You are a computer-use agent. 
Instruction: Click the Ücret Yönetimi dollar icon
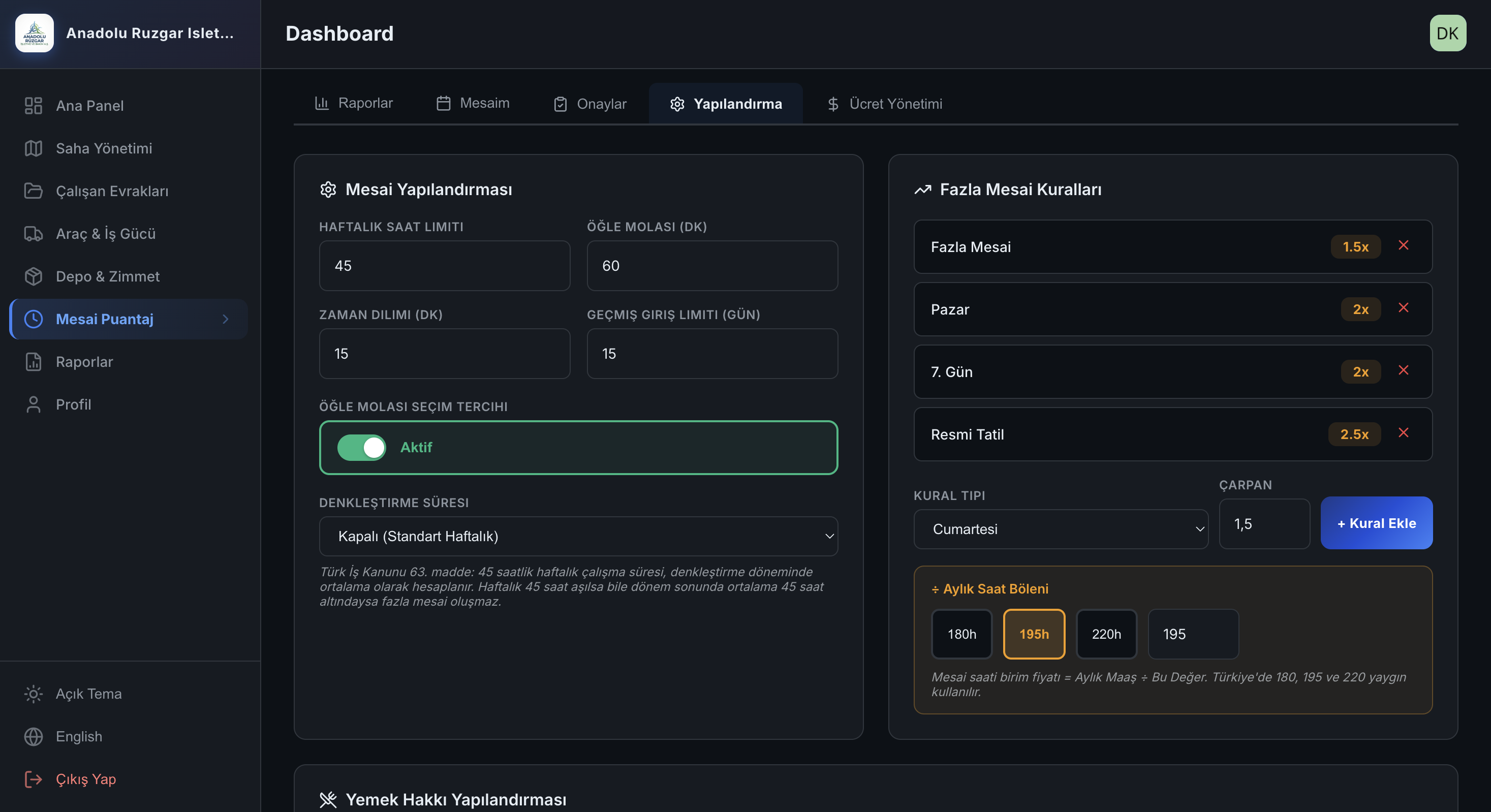click(833, 104)
